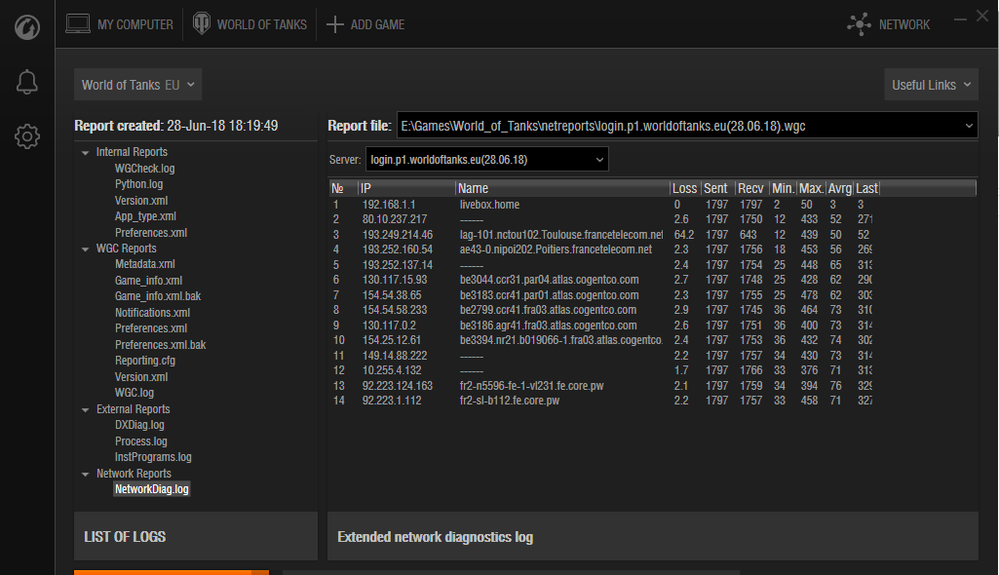Open the notifications bell icon
Image resolution: width=999 pixels, height=575 pixels.
click(27, 83)
